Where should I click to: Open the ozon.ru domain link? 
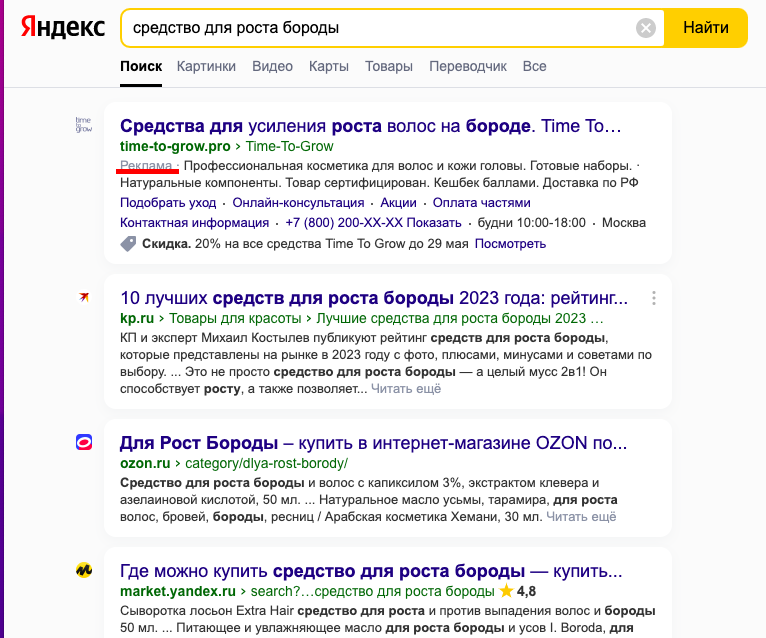point(145,463)
